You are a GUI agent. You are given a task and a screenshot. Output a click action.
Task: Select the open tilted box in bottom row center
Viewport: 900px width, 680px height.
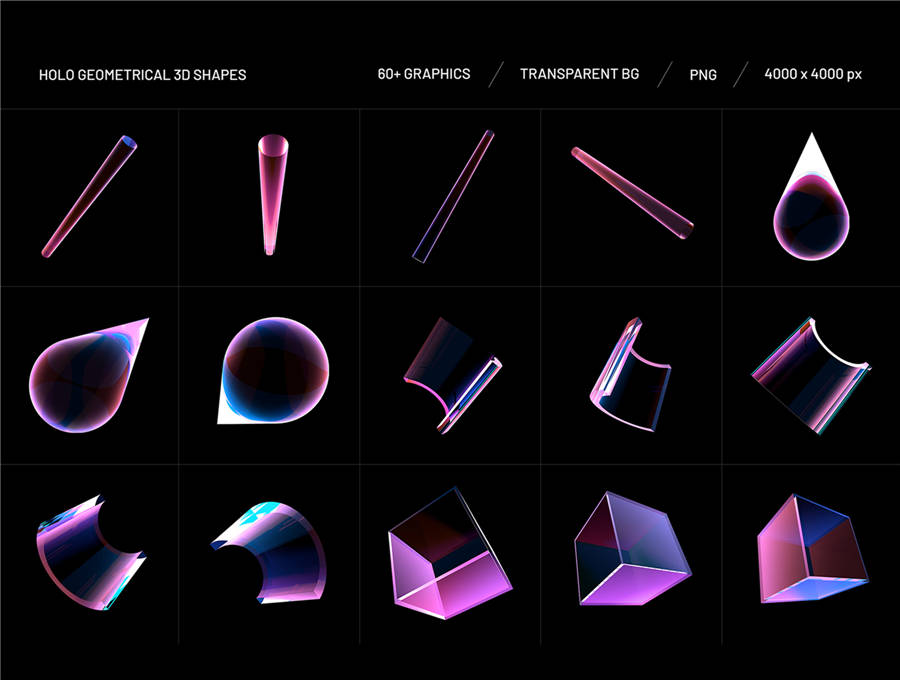point(447,553)
